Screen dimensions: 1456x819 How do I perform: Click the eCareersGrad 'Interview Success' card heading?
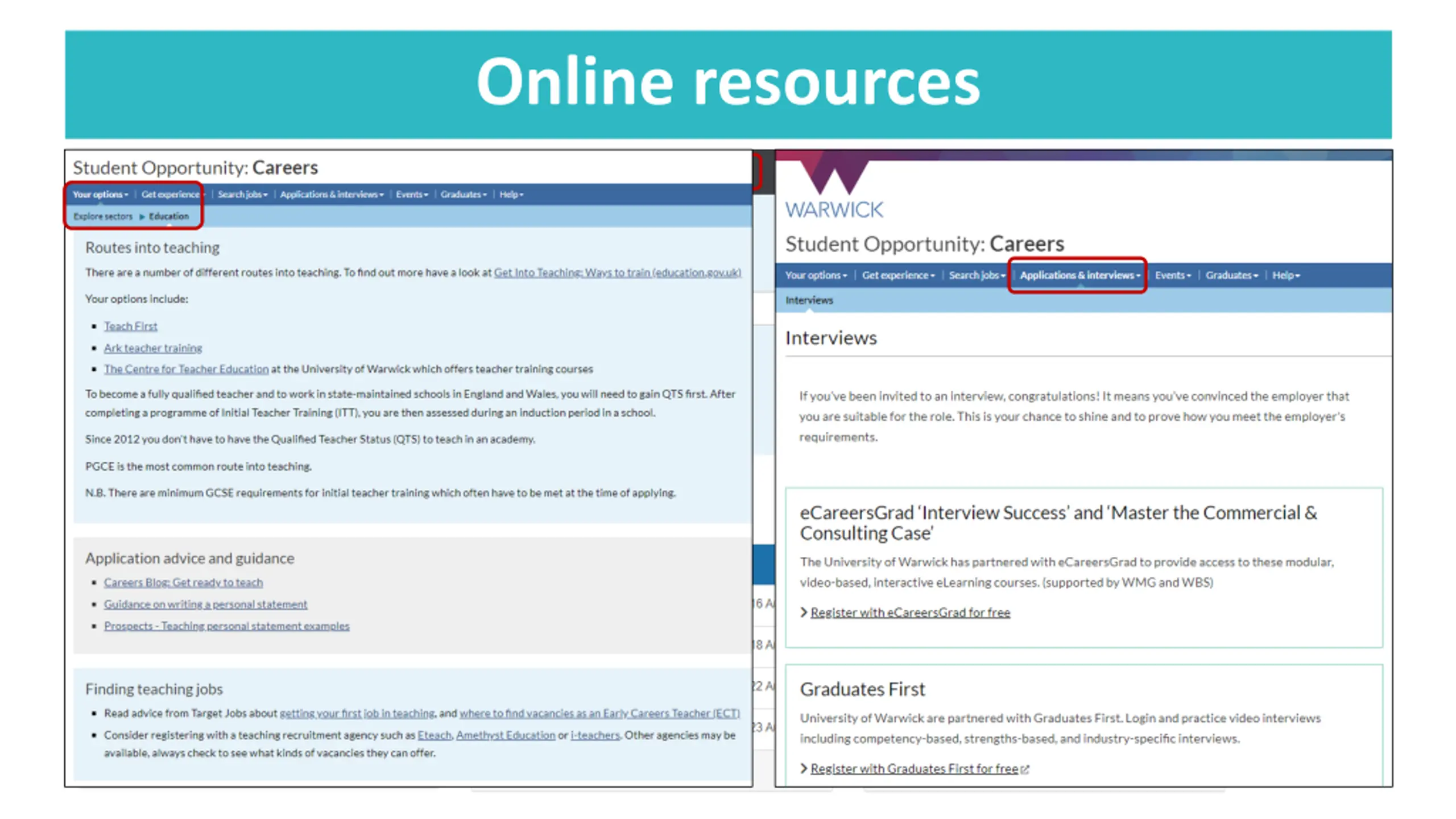point(1058,523)
